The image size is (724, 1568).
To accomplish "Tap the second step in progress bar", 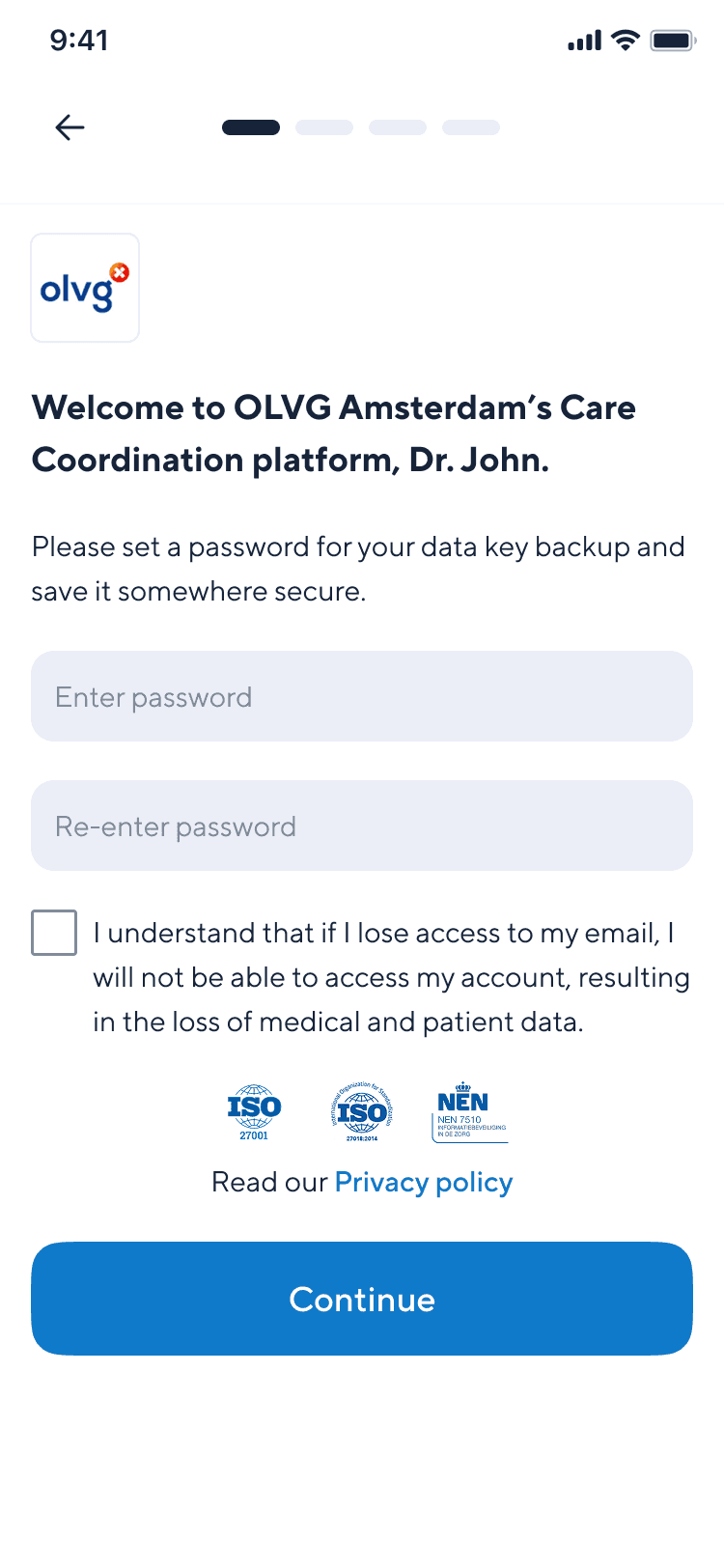I will [x=324, y=126].
